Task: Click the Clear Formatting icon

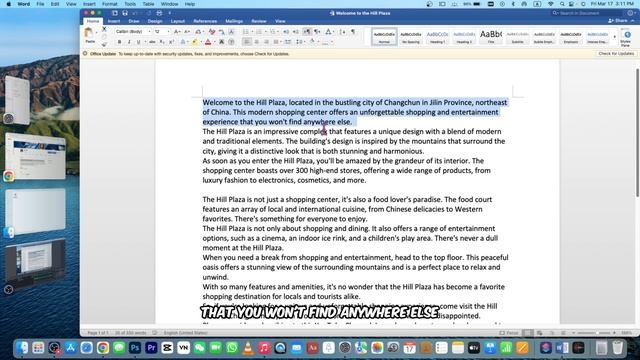Action: 212,31
